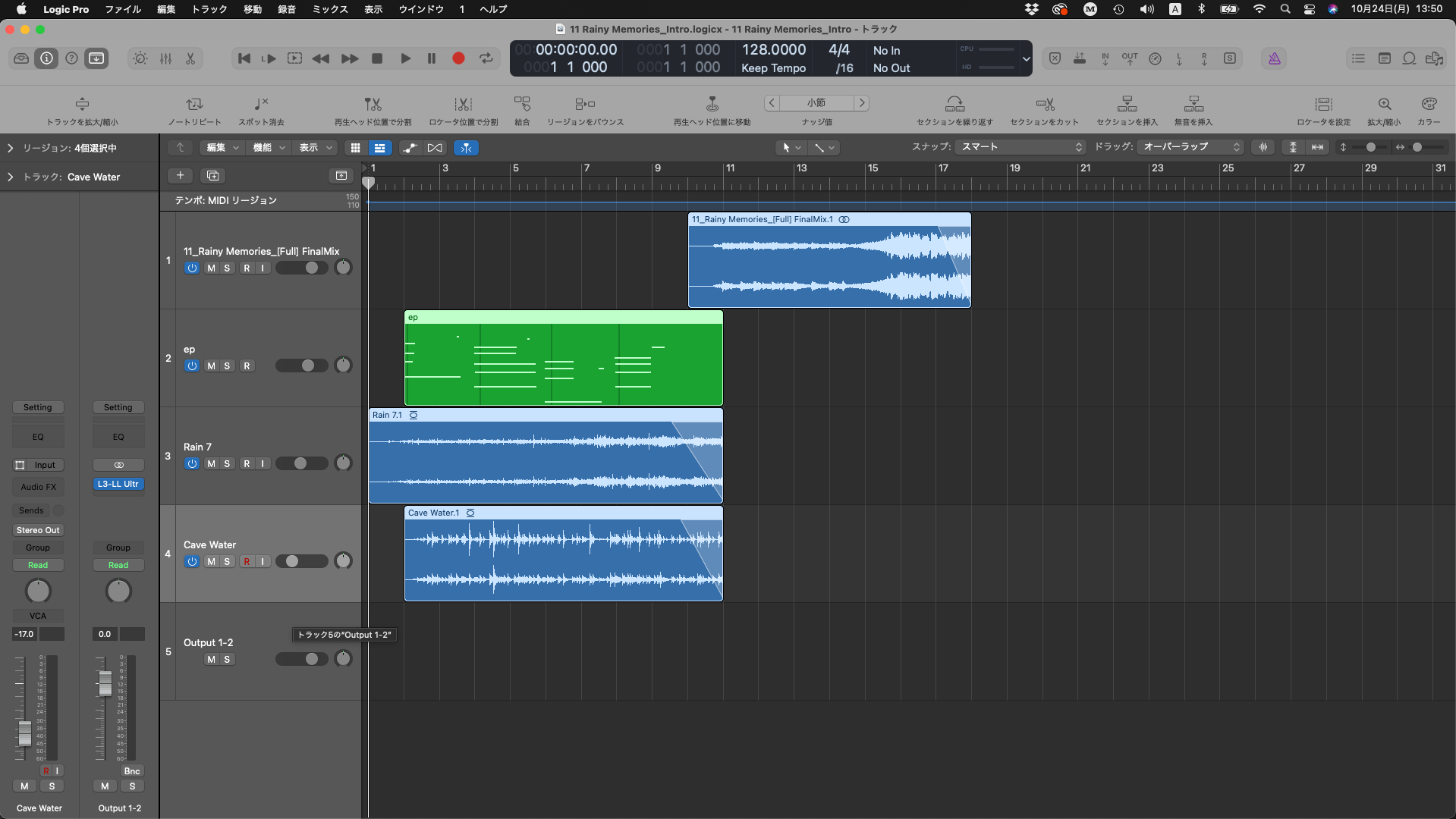Mute the ep track
The width and height of the screenshot is (1456, 819).
(211, 366)
